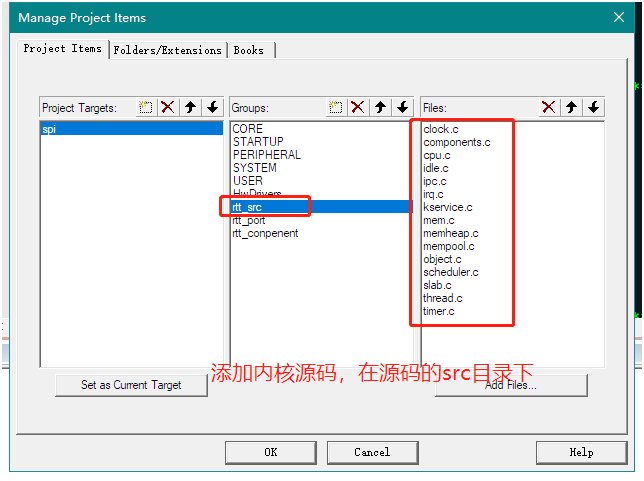Move the Project Target down
Screen dimensions: 644x481
213,108
